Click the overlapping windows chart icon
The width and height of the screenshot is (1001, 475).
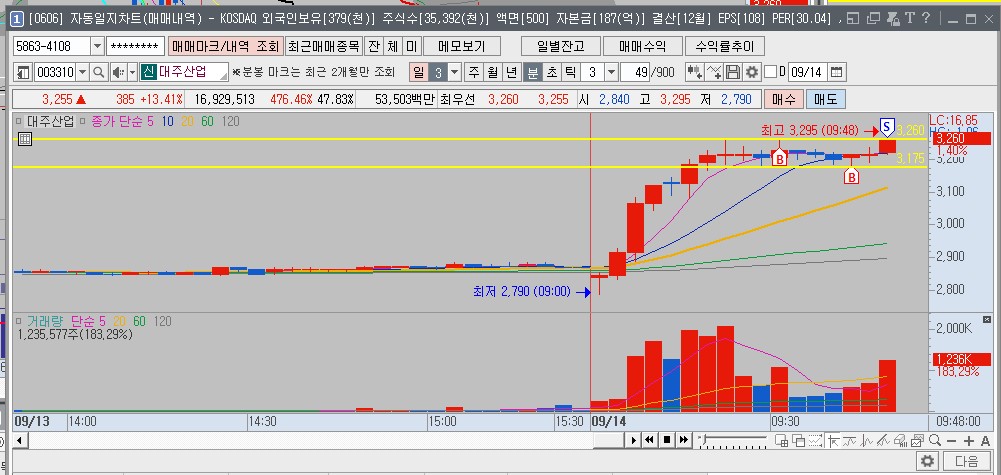[x=798, y=440]
